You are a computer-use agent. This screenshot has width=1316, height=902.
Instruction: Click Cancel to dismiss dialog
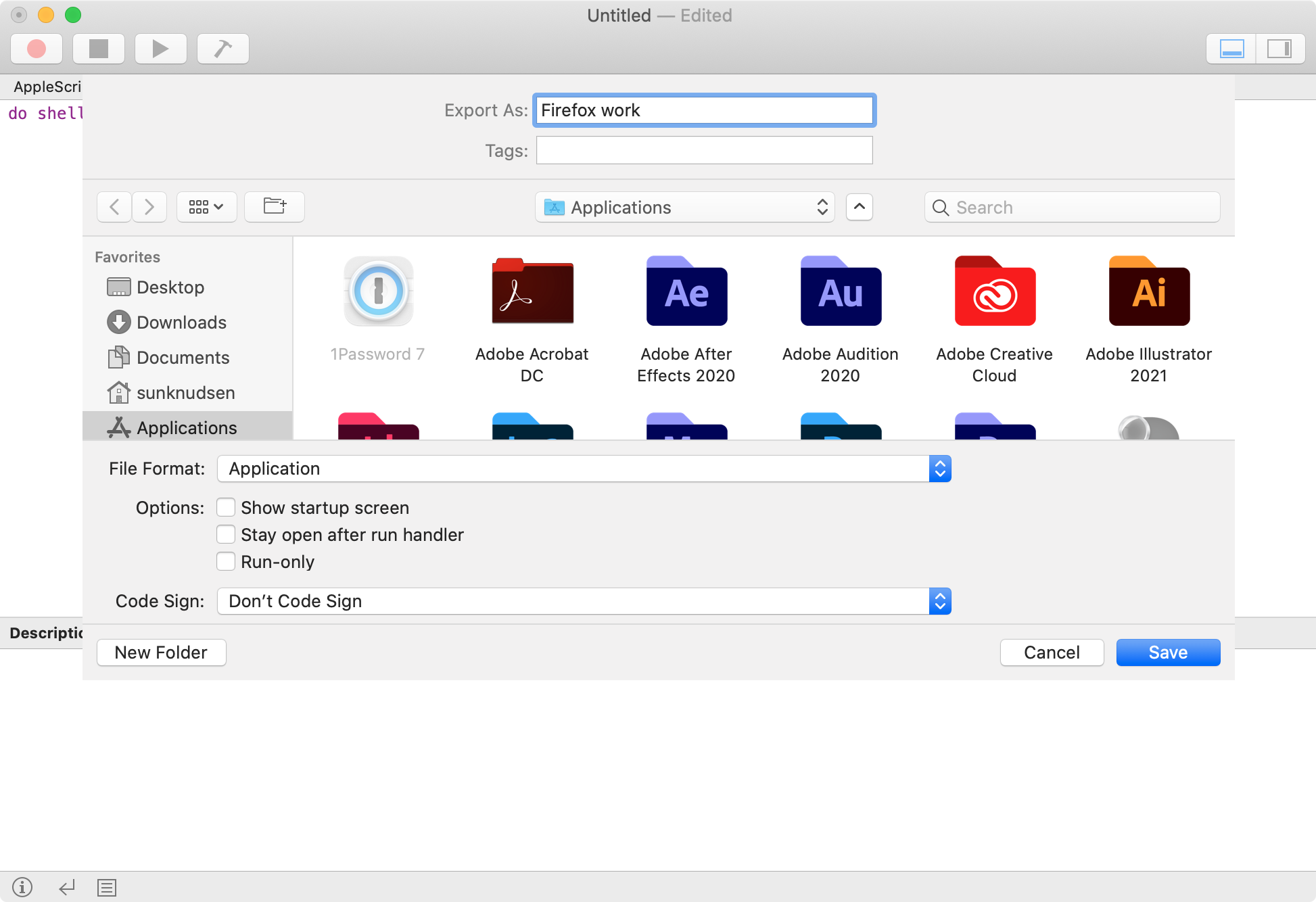coord(1053,652)
